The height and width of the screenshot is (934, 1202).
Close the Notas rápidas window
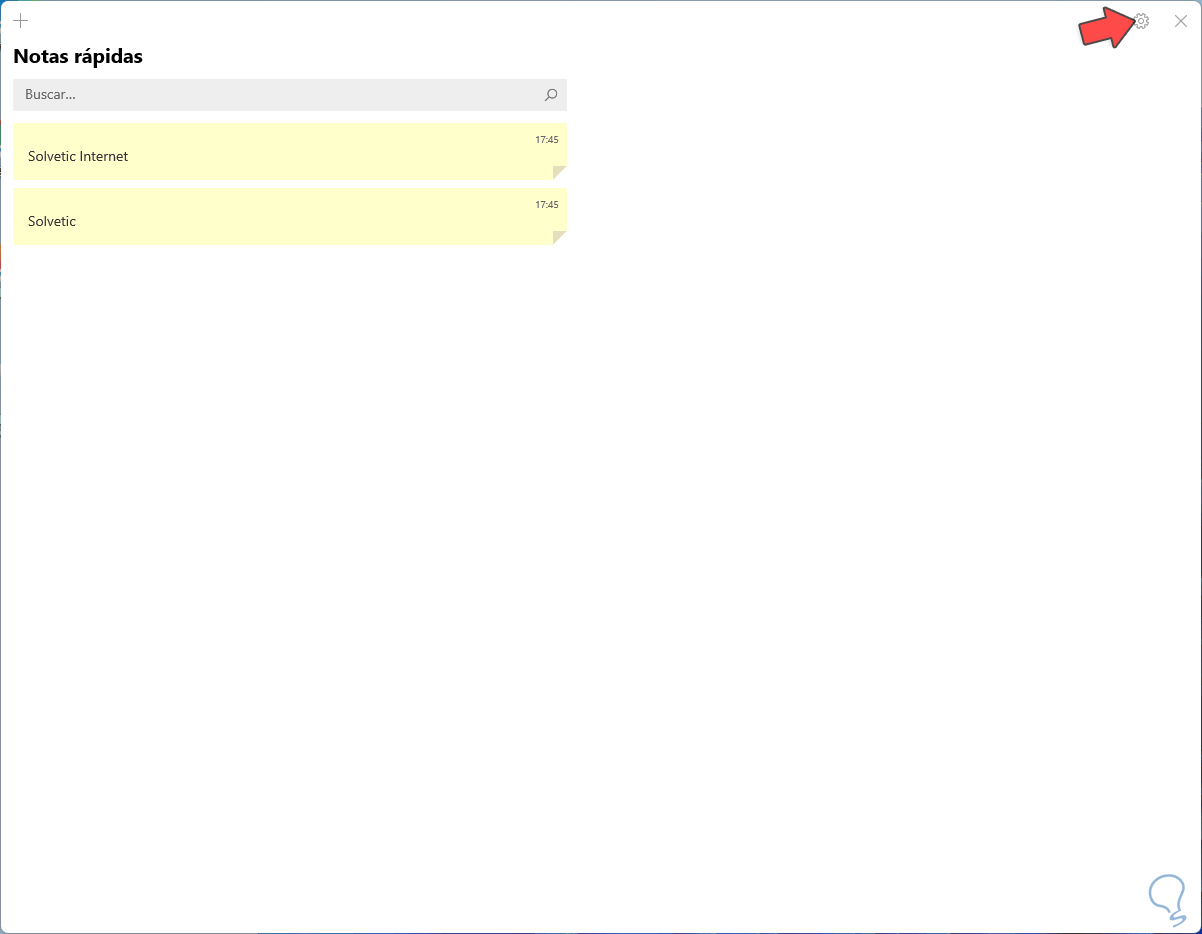1180,21
